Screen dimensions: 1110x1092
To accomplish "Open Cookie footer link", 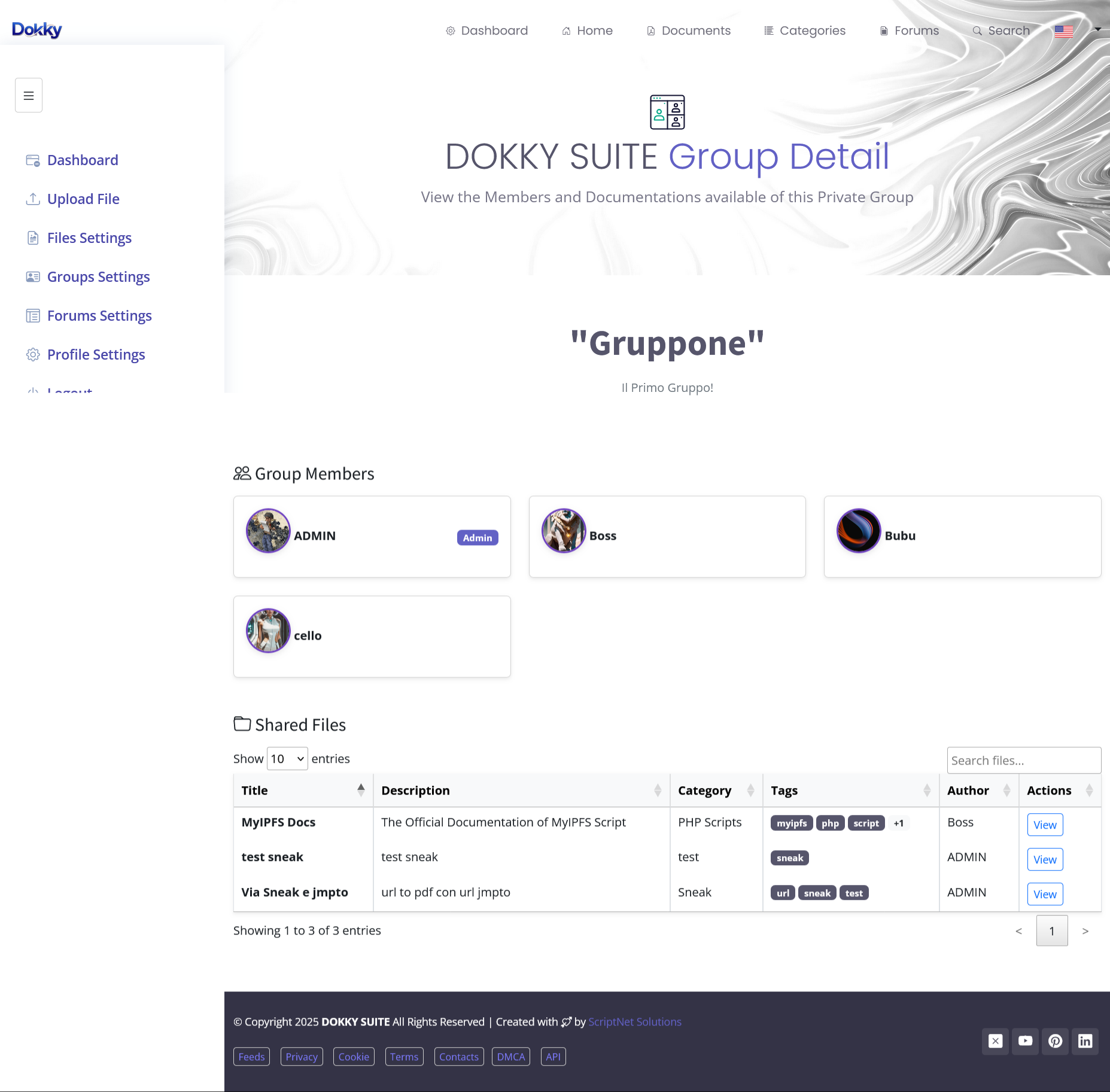I will coord(354,1057).
